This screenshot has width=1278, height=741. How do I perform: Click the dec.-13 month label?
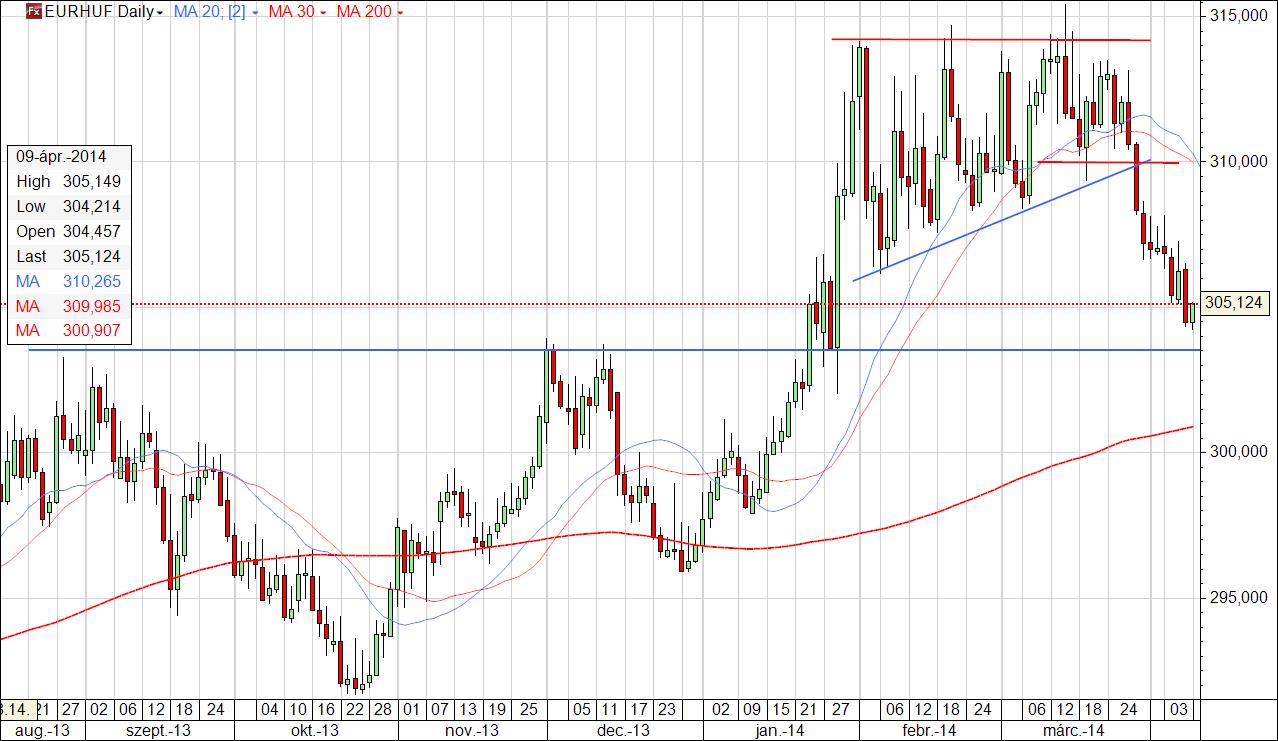click(x=624, y=731)
